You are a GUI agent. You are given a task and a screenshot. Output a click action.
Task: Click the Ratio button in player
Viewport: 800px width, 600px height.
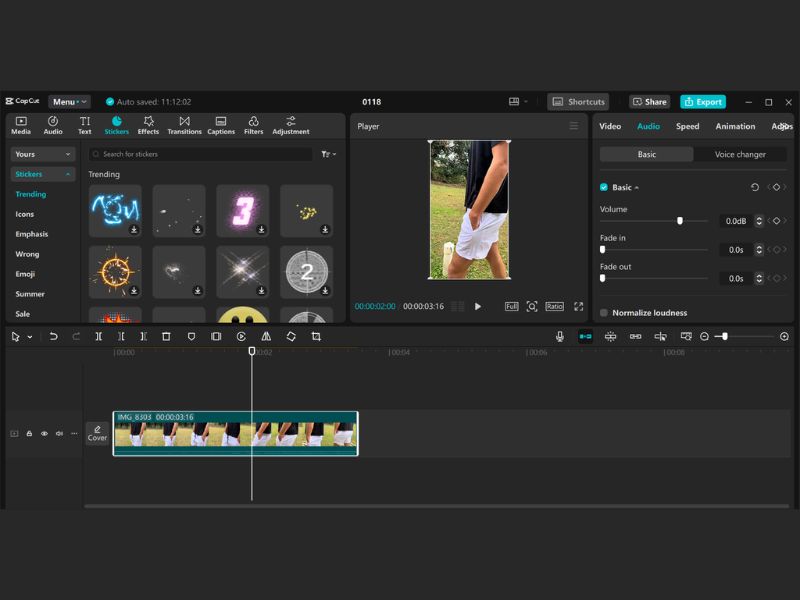(554, 306)
